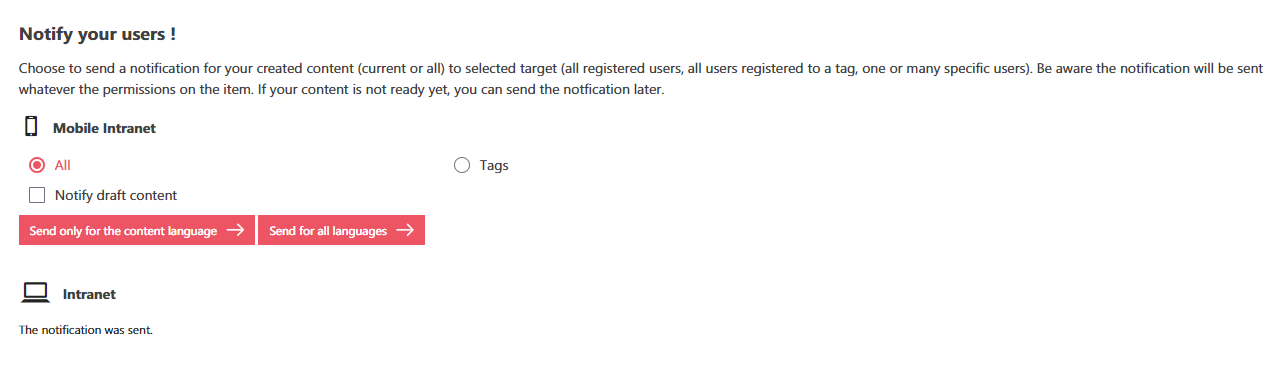The image size is (1270, 366).
Task: Click the Mobile Intranet section heading
Action: click(x=104, y=128)
